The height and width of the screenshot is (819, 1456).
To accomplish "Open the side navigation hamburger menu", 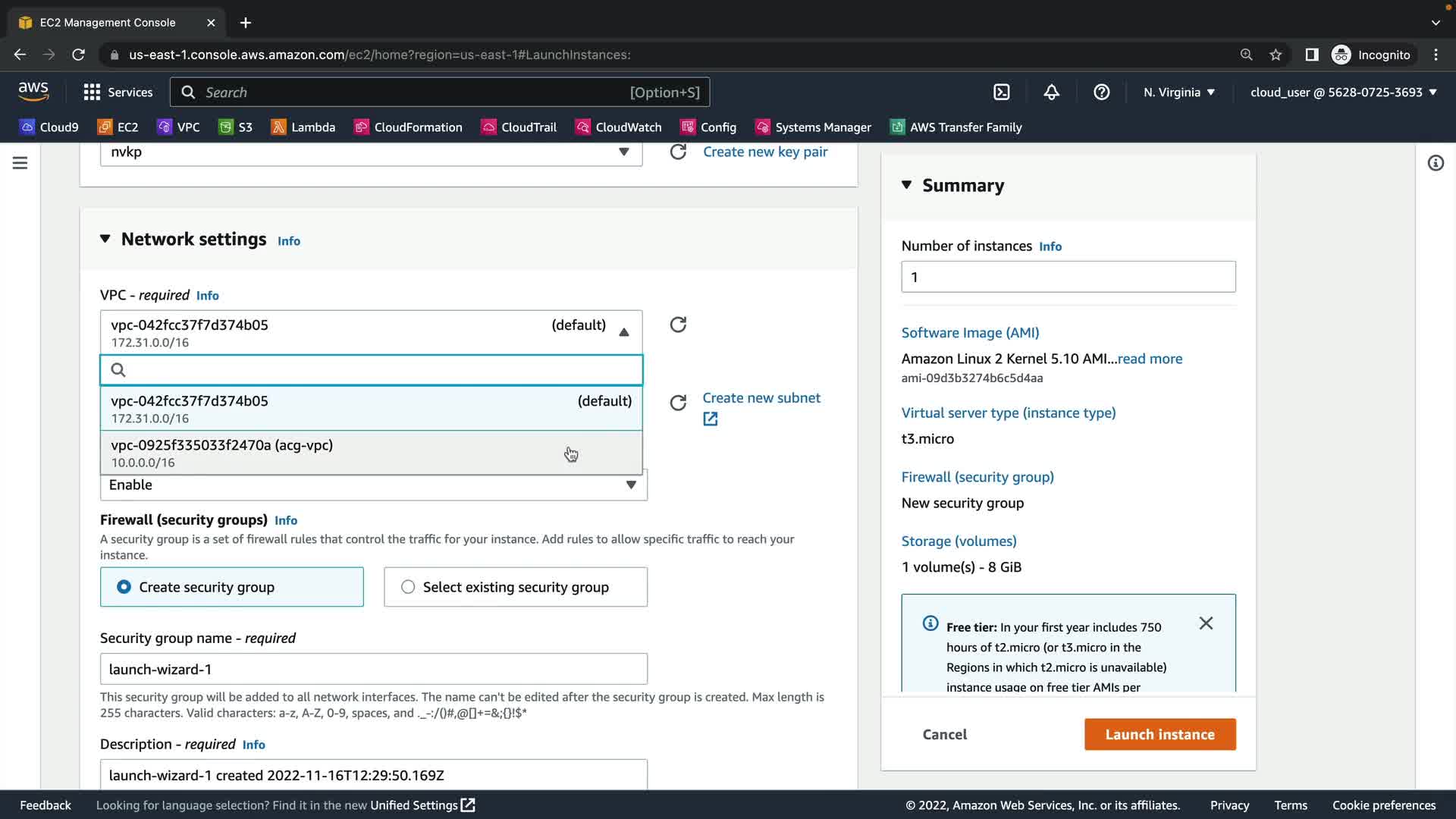I will [x=20, y=163].
